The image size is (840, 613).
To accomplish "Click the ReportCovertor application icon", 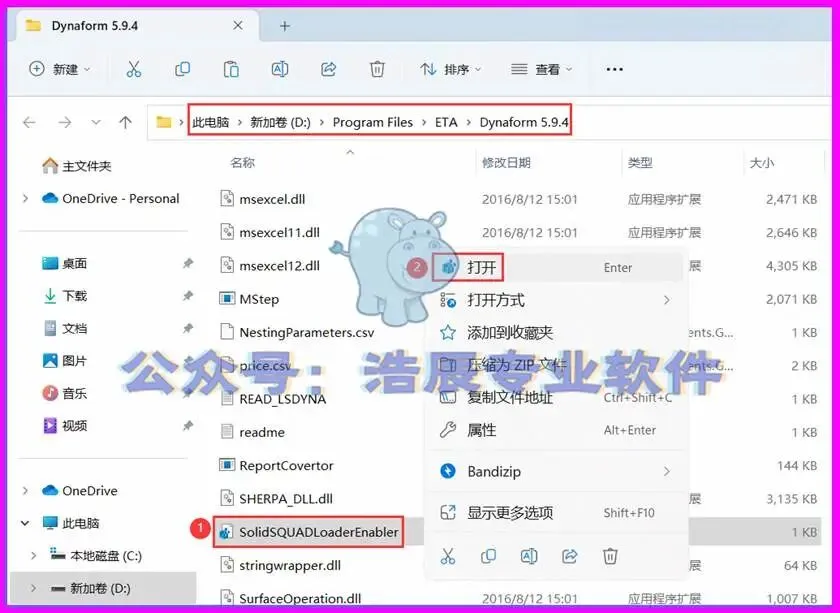I will pyautogui.click(x=227, y=465).
